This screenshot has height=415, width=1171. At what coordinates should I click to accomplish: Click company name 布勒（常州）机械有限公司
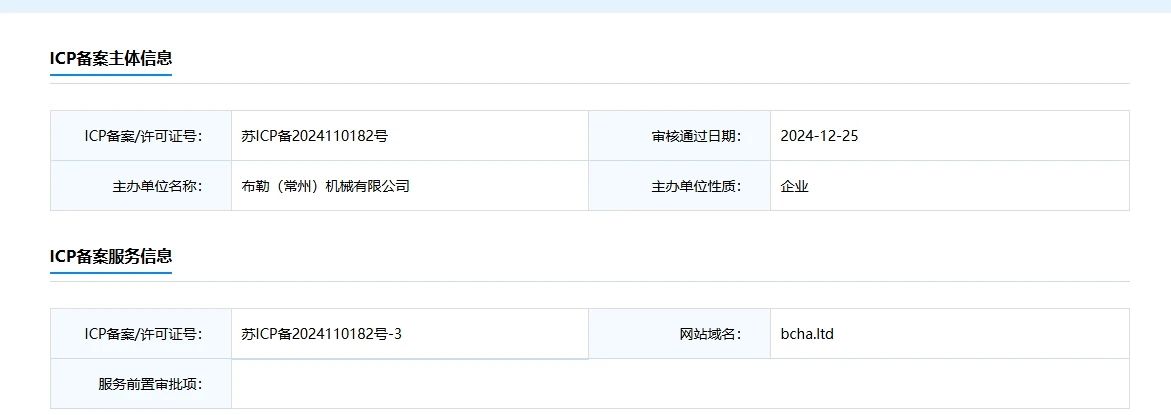pyautogui.click(x=326, y=186)
